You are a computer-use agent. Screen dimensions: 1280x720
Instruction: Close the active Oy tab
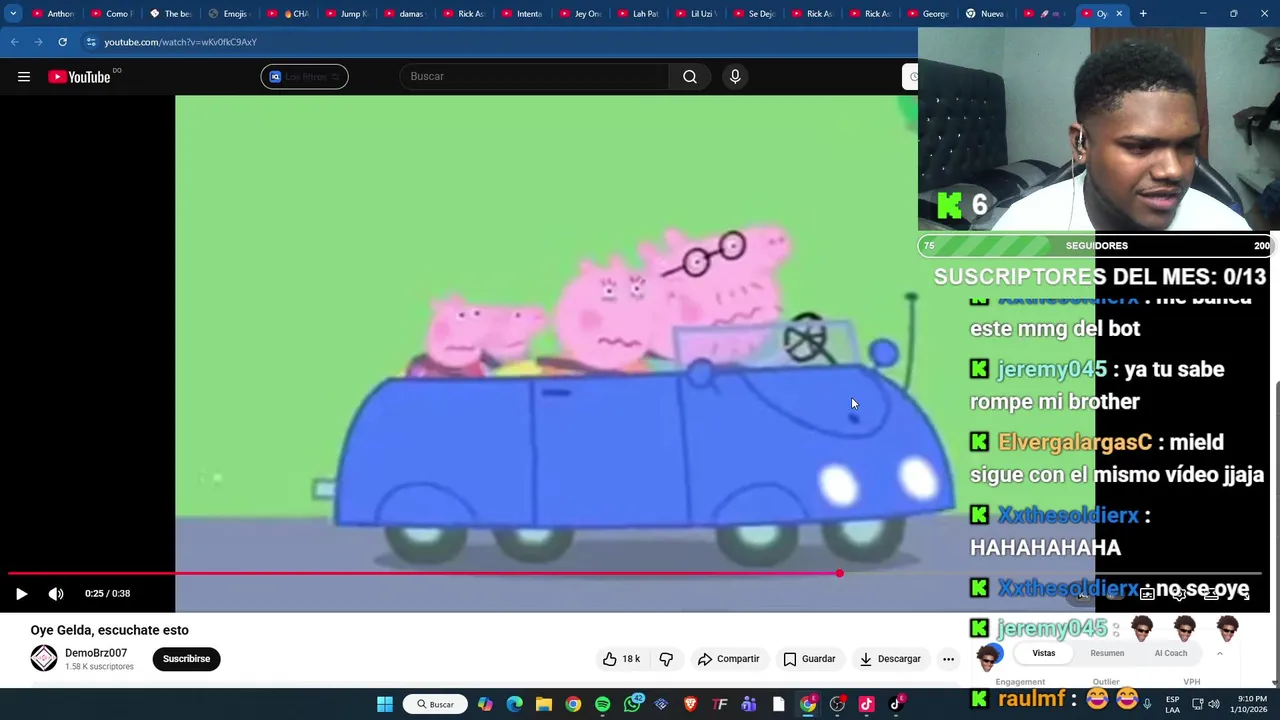pyautogui.click(x=1119, y=14)
